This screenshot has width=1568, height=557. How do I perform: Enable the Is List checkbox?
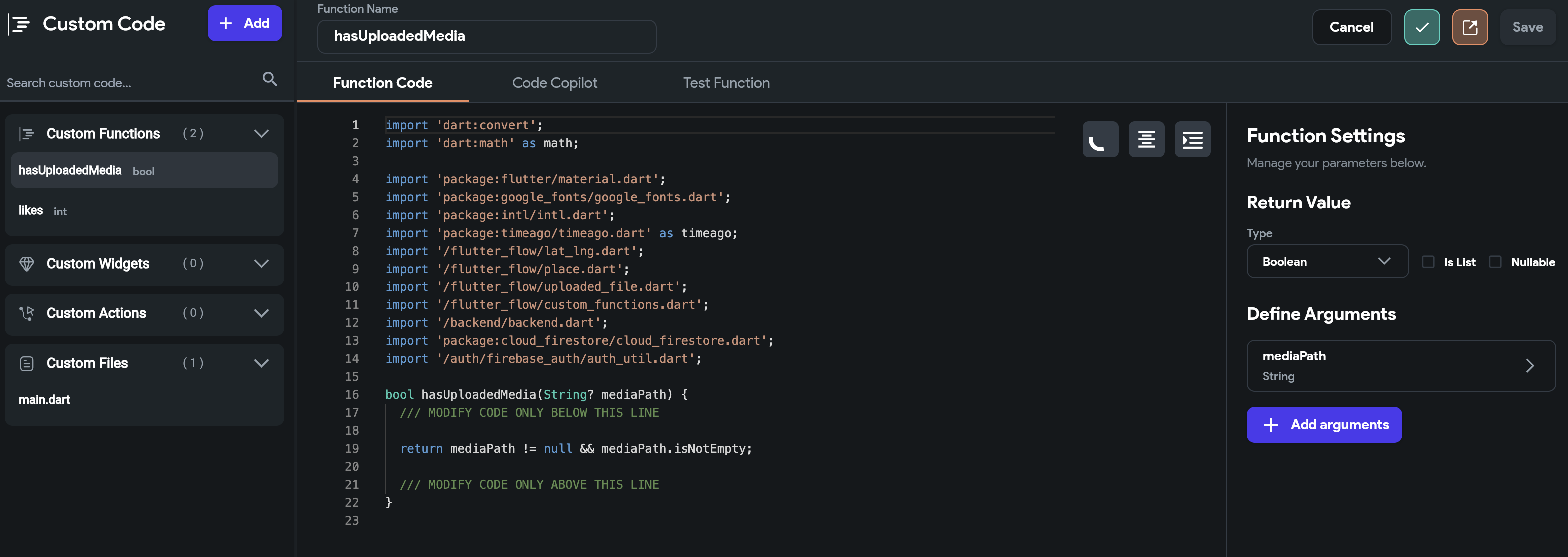(x=1428, y=262)
